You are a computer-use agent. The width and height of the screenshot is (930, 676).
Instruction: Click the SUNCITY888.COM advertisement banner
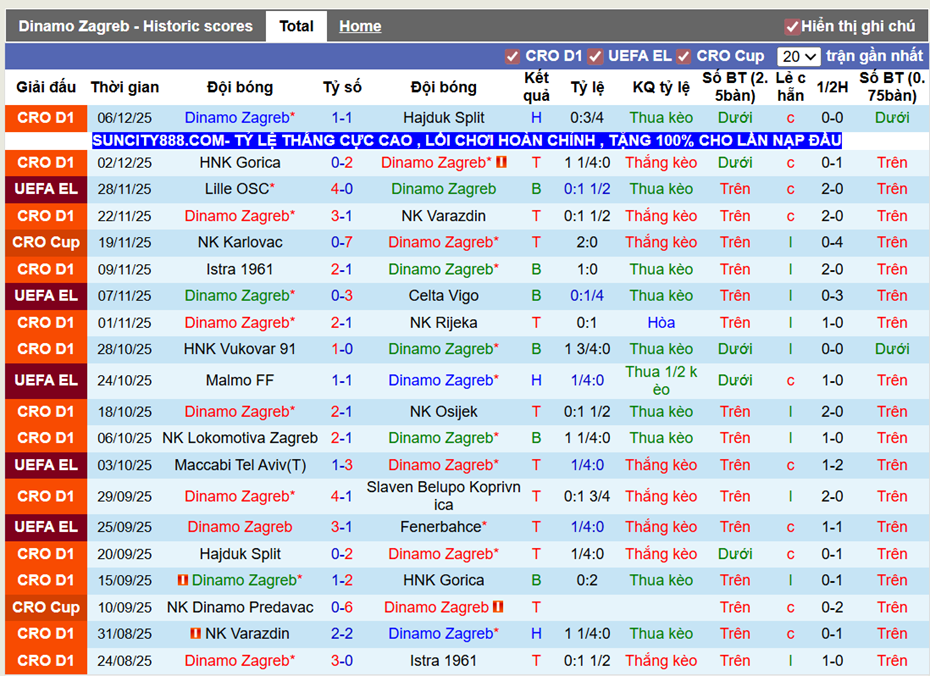click(467, 141)
